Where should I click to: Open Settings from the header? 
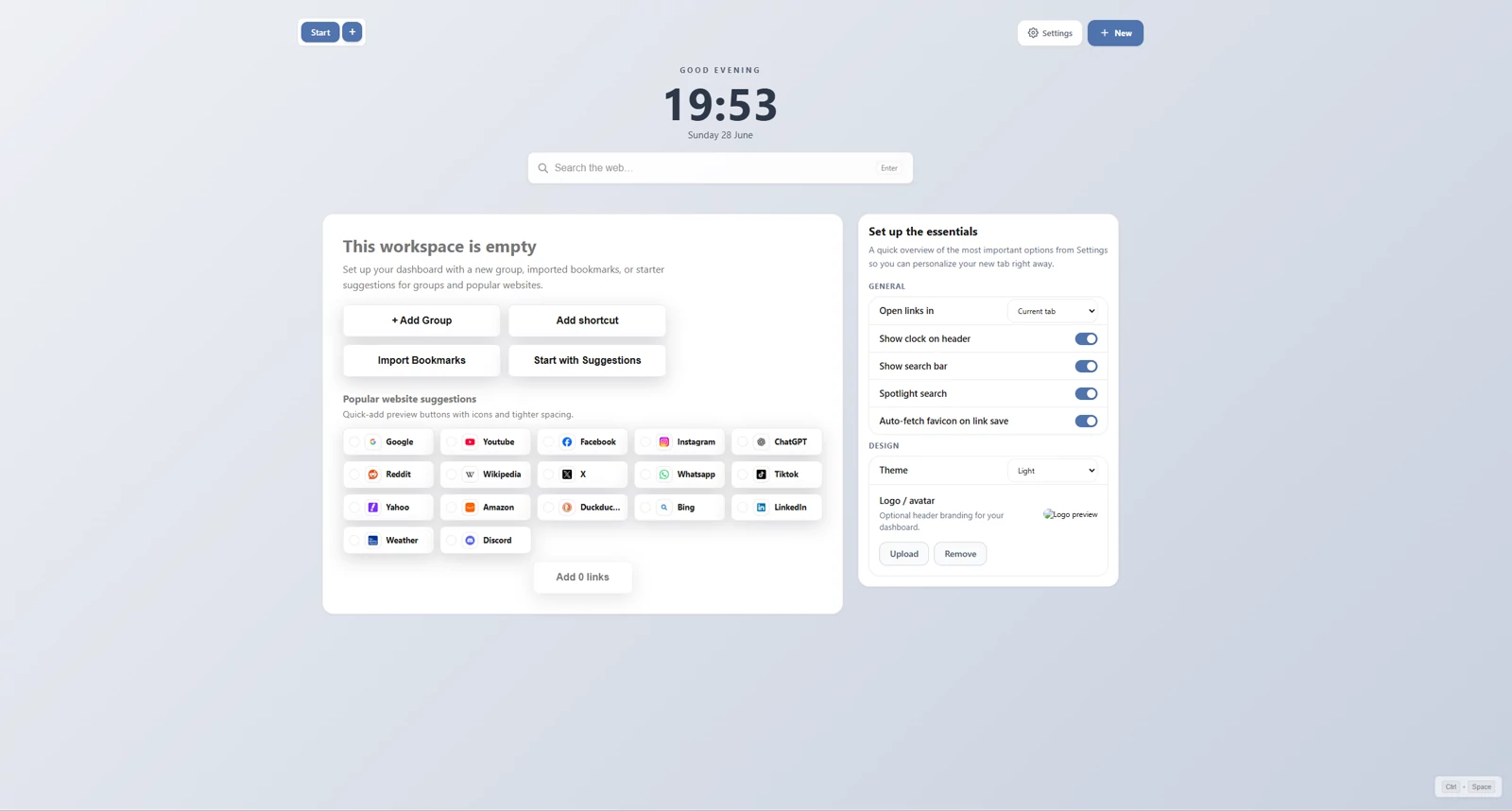1050,33
